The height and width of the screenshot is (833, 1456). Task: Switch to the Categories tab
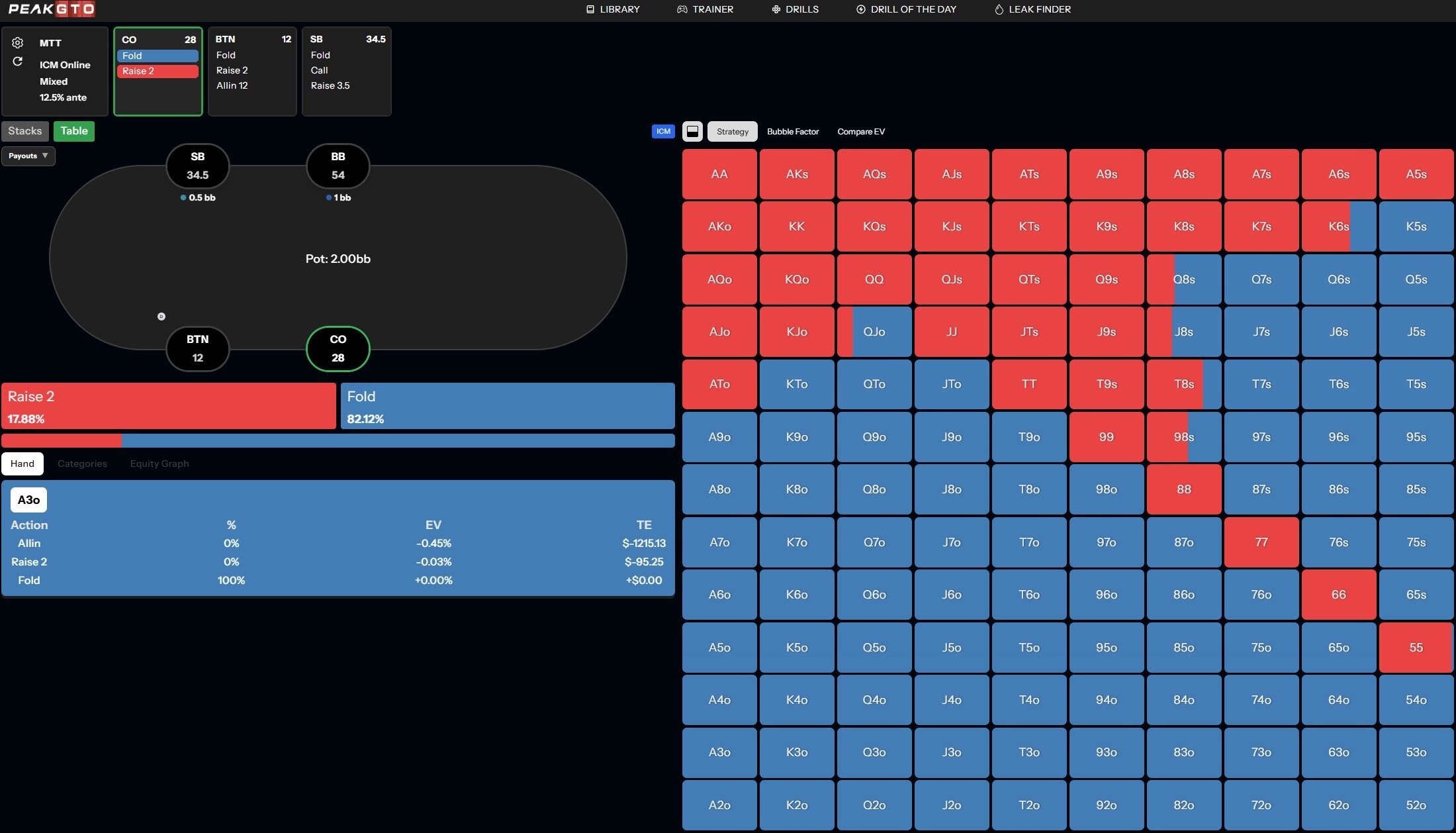pos(81,464)
